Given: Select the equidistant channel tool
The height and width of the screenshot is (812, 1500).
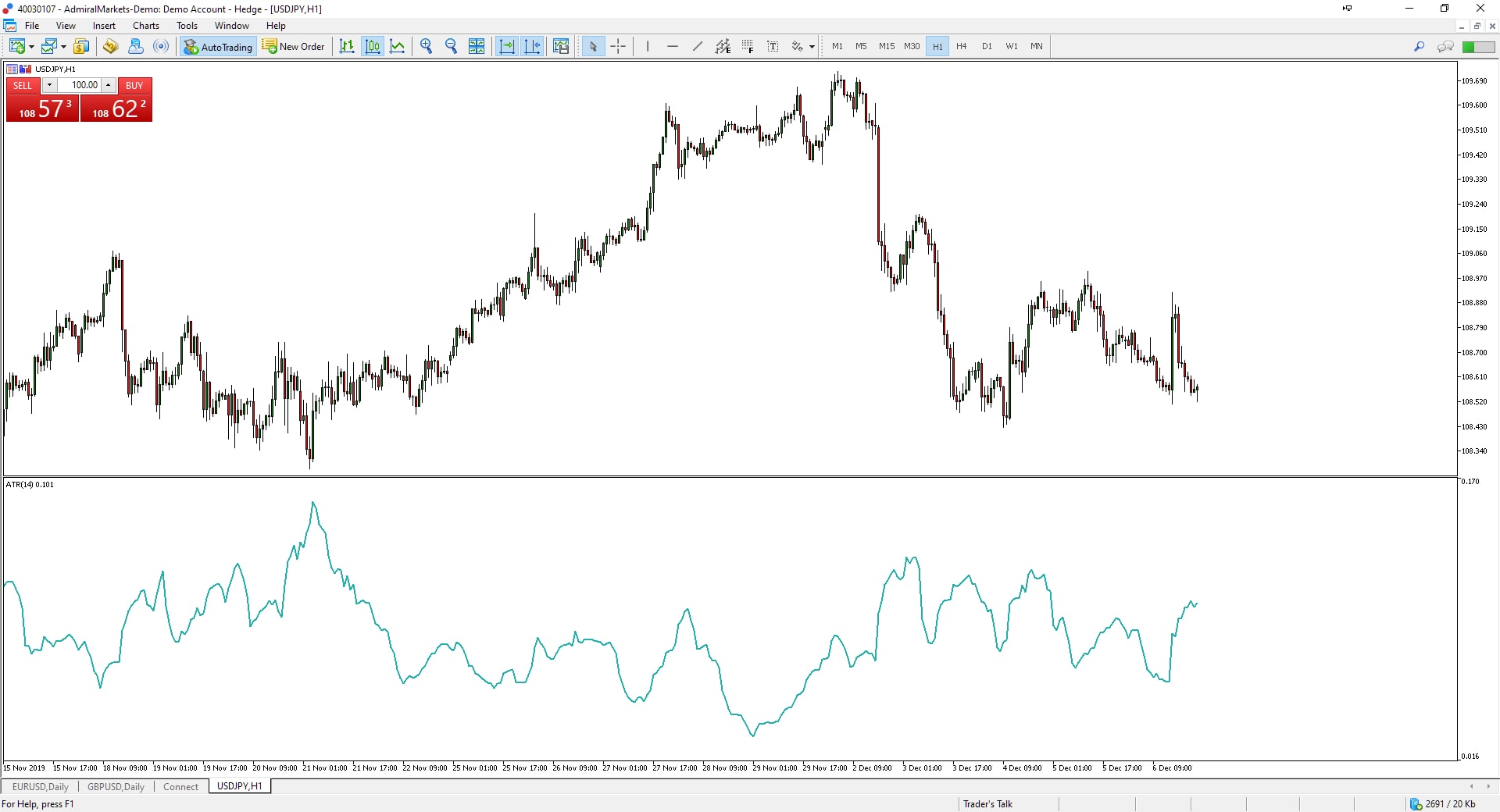Looking at the screenshot, I should (723, 47).
